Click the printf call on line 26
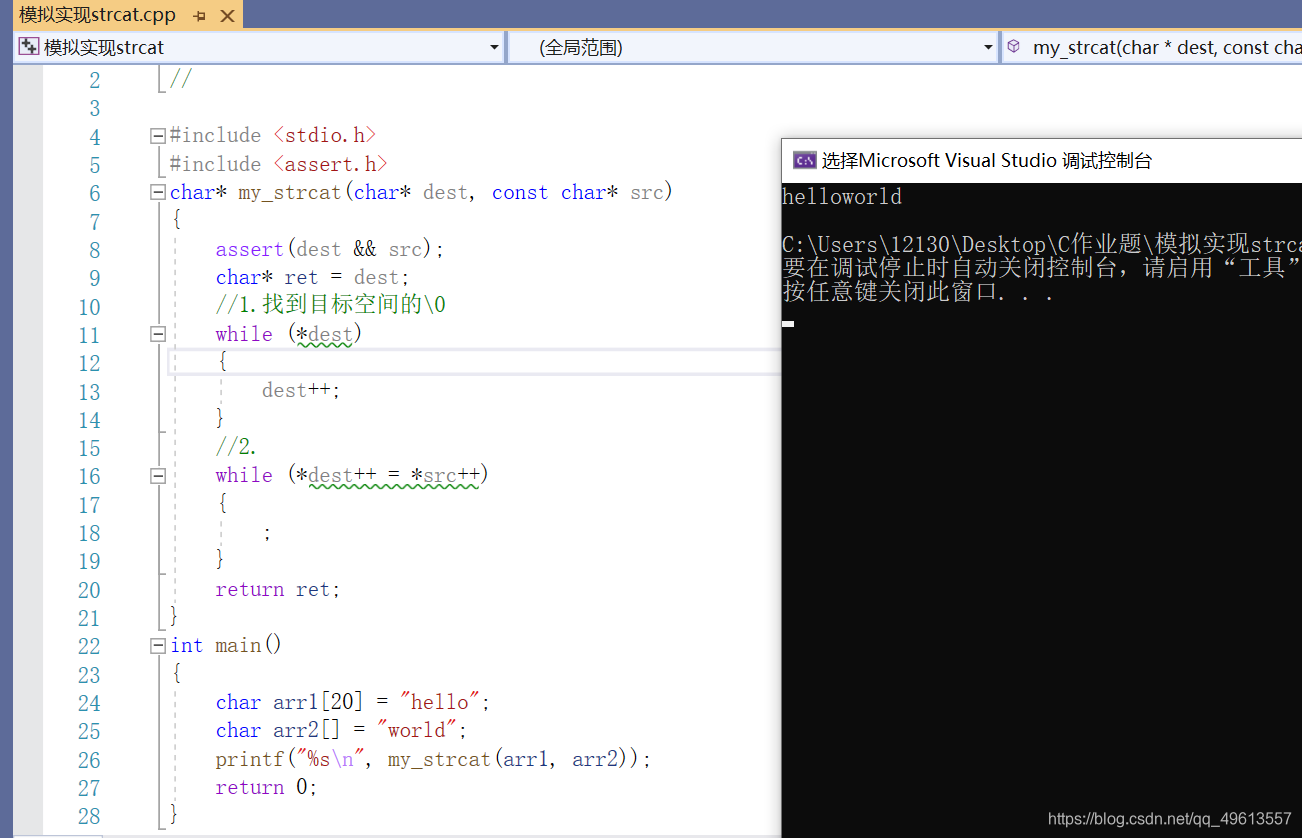Viewport: 1302px width, 838px height. 433,759
